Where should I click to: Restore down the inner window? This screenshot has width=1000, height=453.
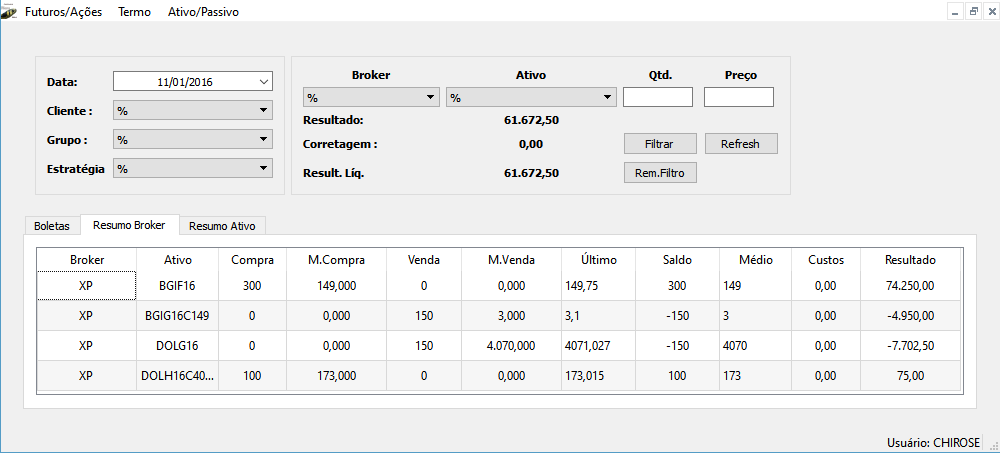[973, 11]
